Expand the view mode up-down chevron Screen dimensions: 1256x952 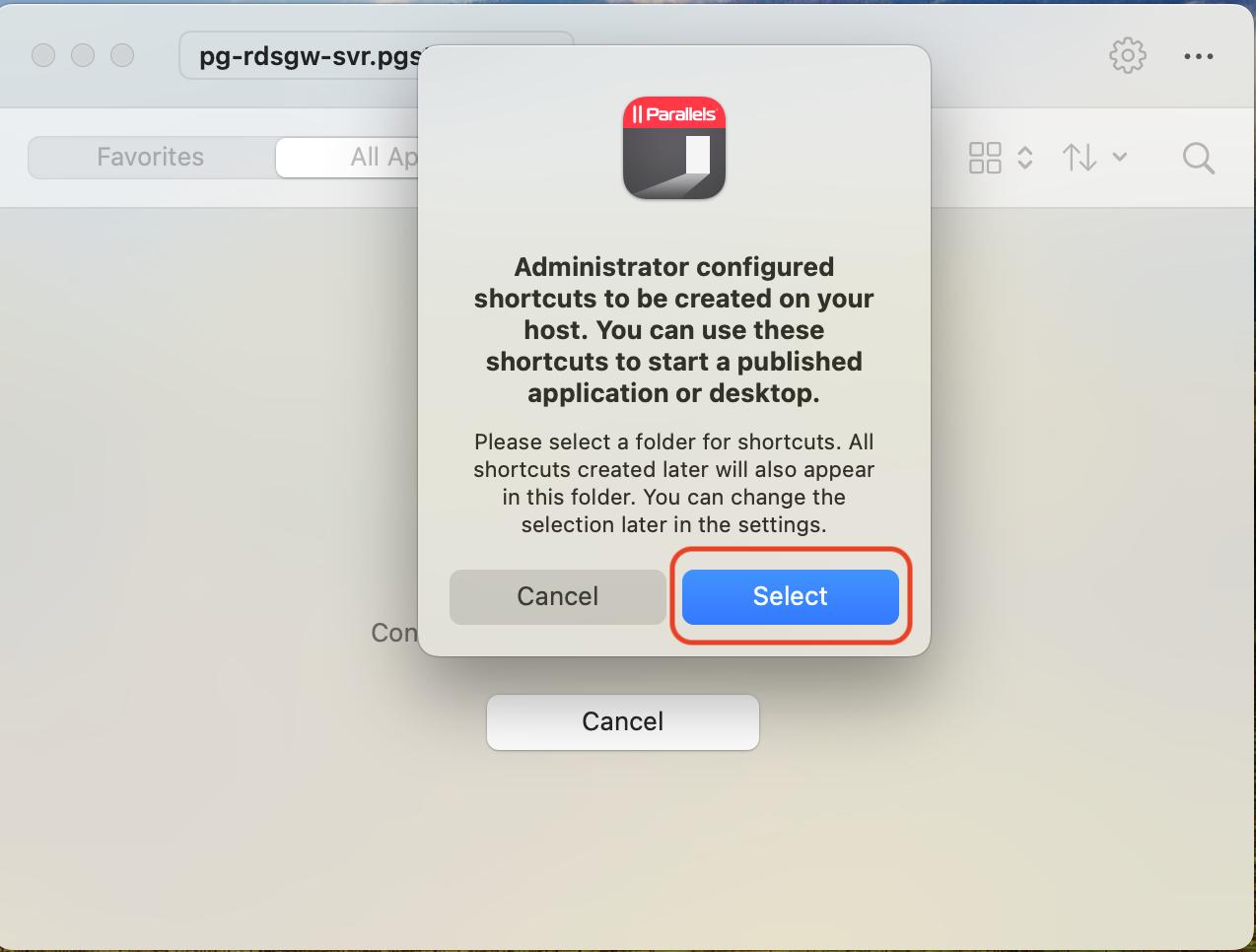(x=1025, y=158)
